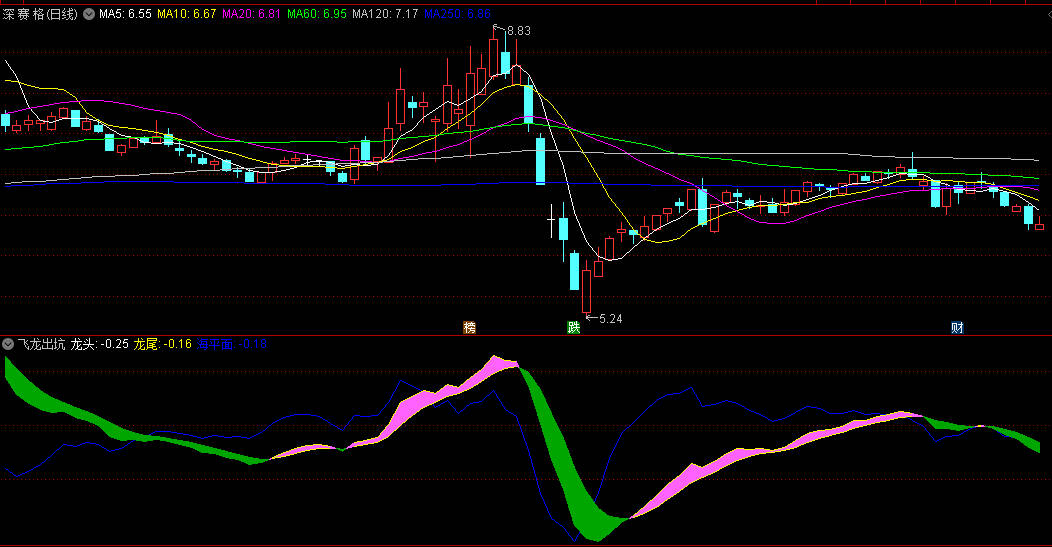1052x547 pixels.
Task: Click the 龙尾: -0.16 value label
Action: [x=162, y=344]
